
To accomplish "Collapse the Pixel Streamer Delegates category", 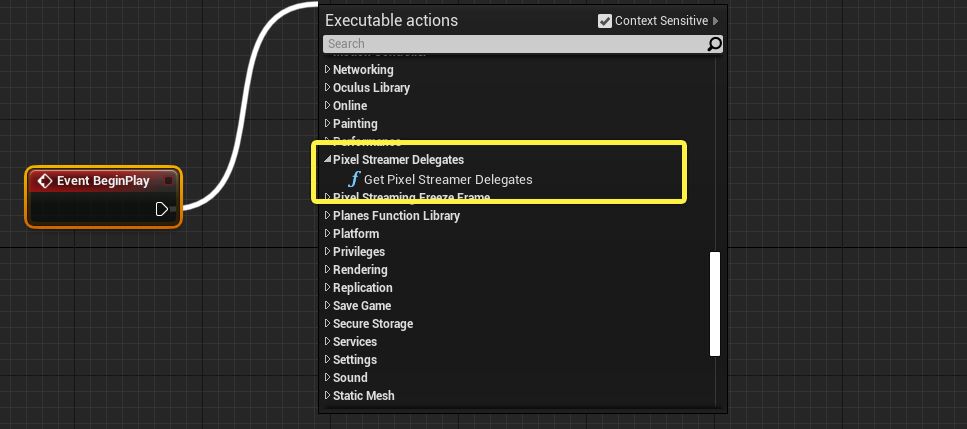I will coord(327,160).
